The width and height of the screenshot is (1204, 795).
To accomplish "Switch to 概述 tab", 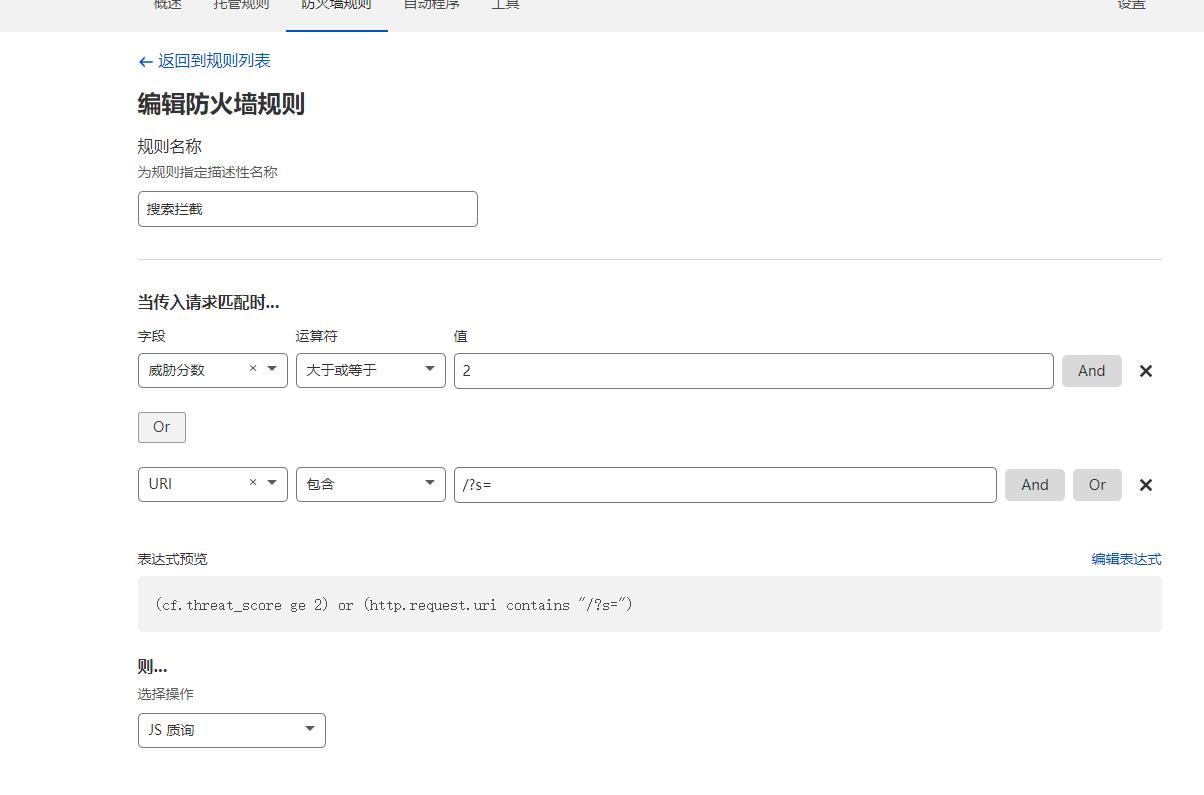I will pyautogui.click(x=168, y=5).
